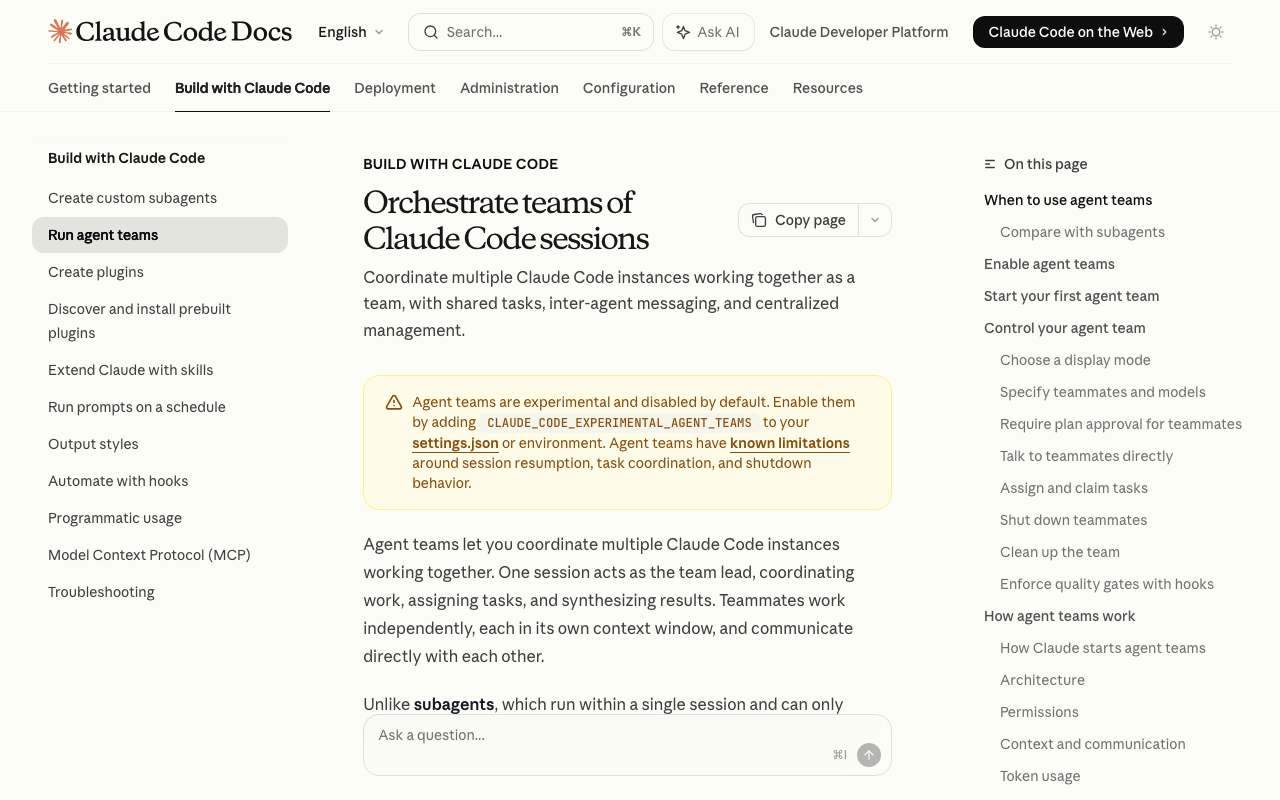The width and height of the screenshot is (1280, 800).
Task: Select Troubleshooting in the left sidebar
Action: [101, 591]
